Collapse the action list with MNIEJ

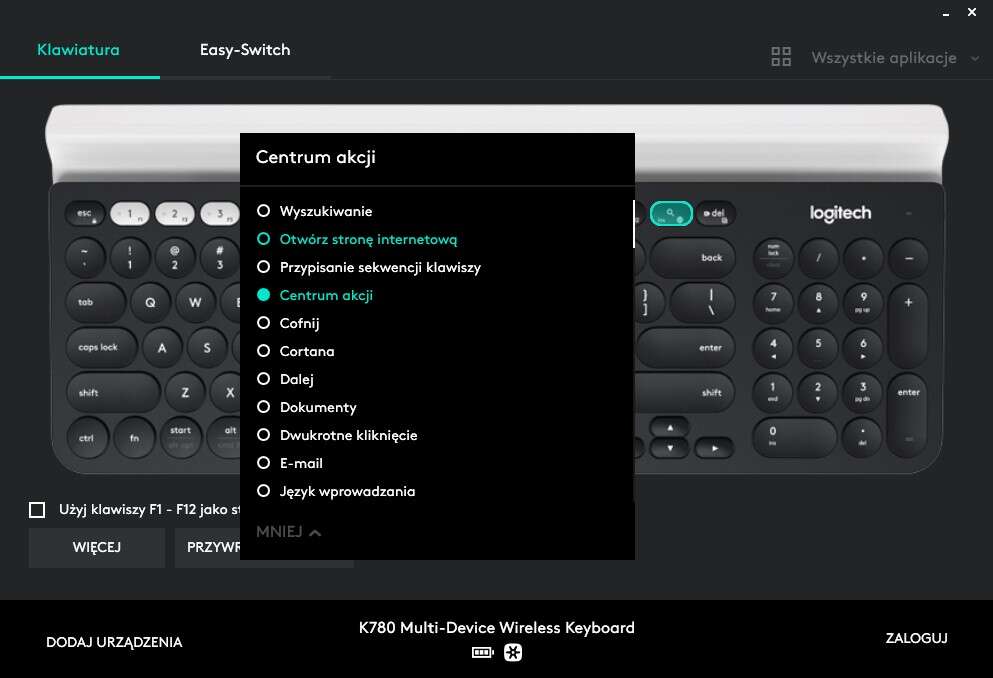287,532
